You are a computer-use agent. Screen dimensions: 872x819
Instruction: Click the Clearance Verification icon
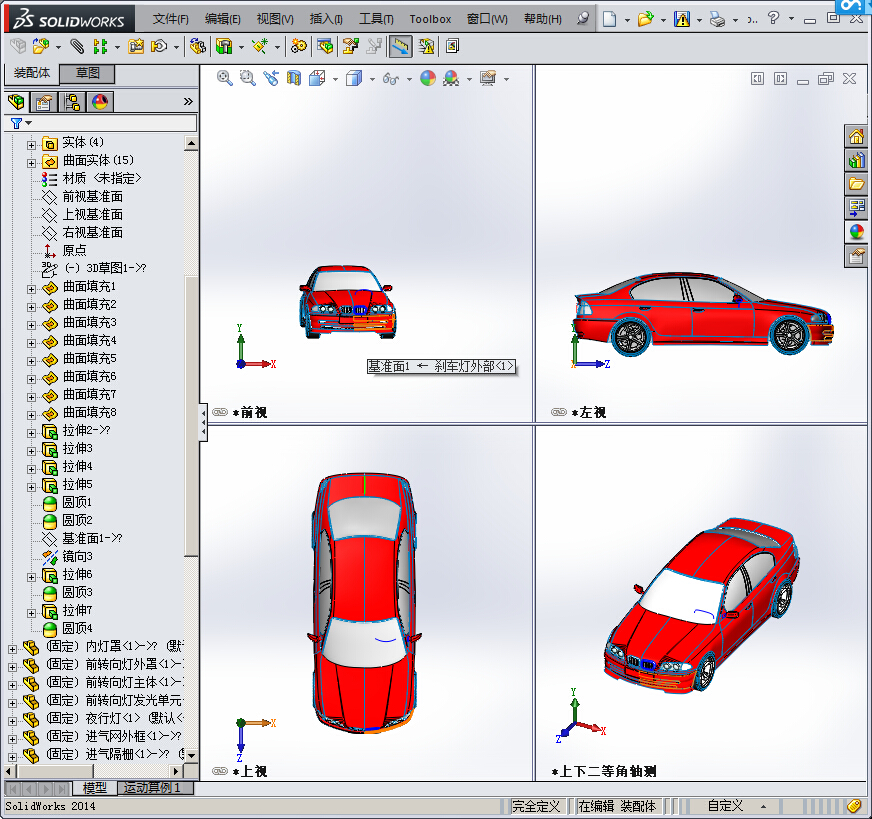[427, 46]
